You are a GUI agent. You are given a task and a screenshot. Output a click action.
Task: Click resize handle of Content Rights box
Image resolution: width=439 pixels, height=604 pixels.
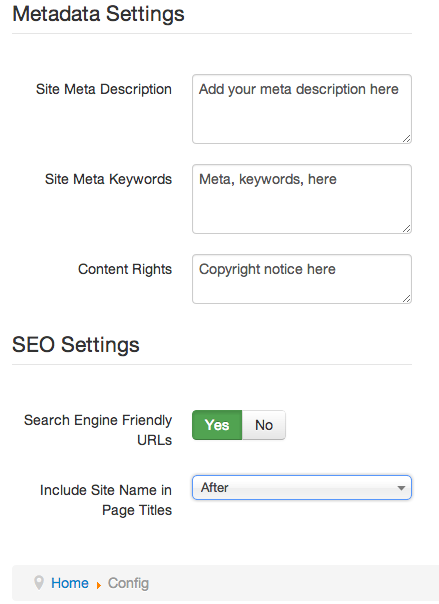point(406,299)
